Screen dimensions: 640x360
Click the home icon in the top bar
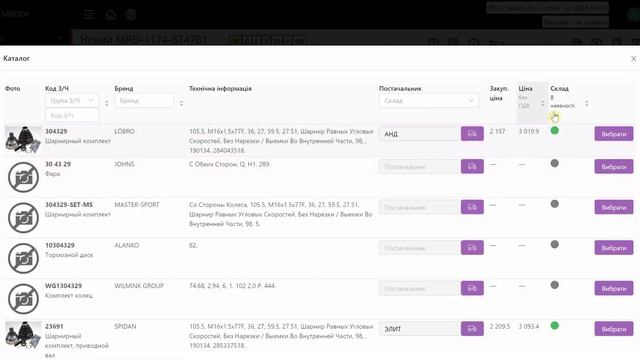tap(111, 15)
